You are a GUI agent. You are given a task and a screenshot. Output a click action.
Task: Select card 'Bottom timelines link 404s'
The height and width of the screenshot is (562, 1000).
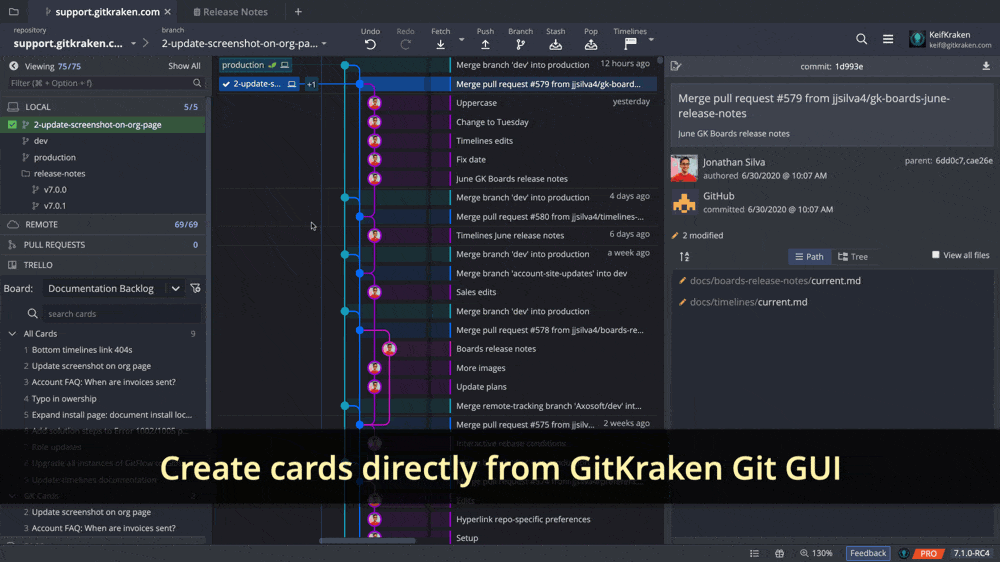[82, 350]
